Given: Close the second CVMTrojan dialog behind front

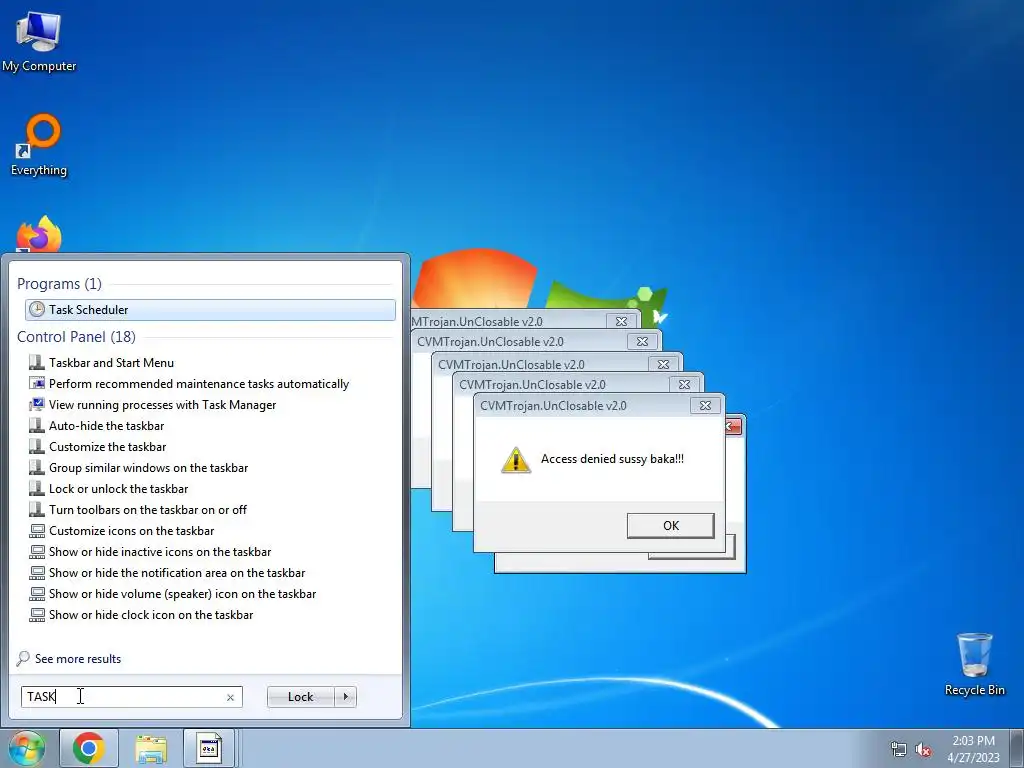Looking at the screenshot, I should pos(684,385).
